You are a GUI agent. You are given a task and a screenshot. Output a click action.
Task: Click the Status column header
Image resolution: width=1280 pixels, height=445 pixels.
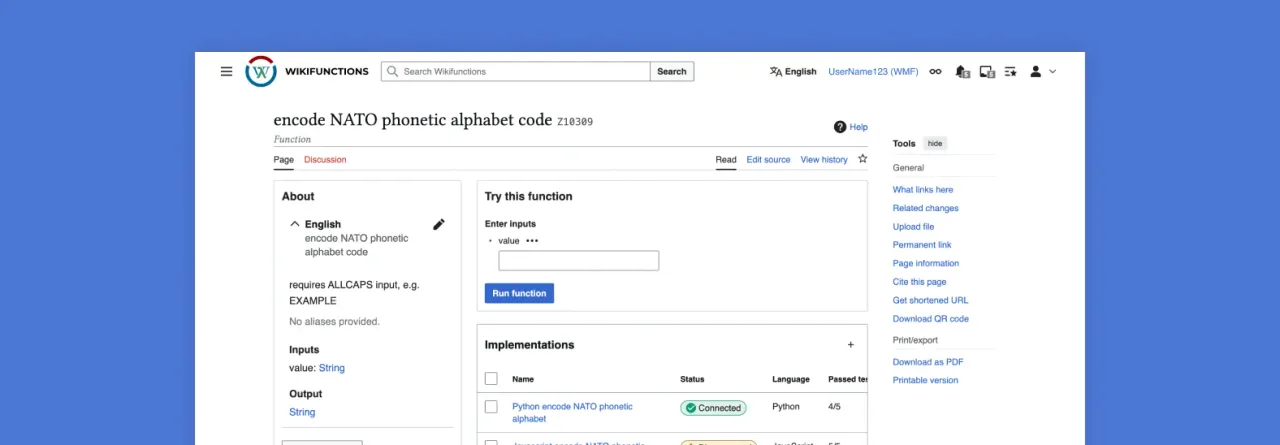coord(692,379)
